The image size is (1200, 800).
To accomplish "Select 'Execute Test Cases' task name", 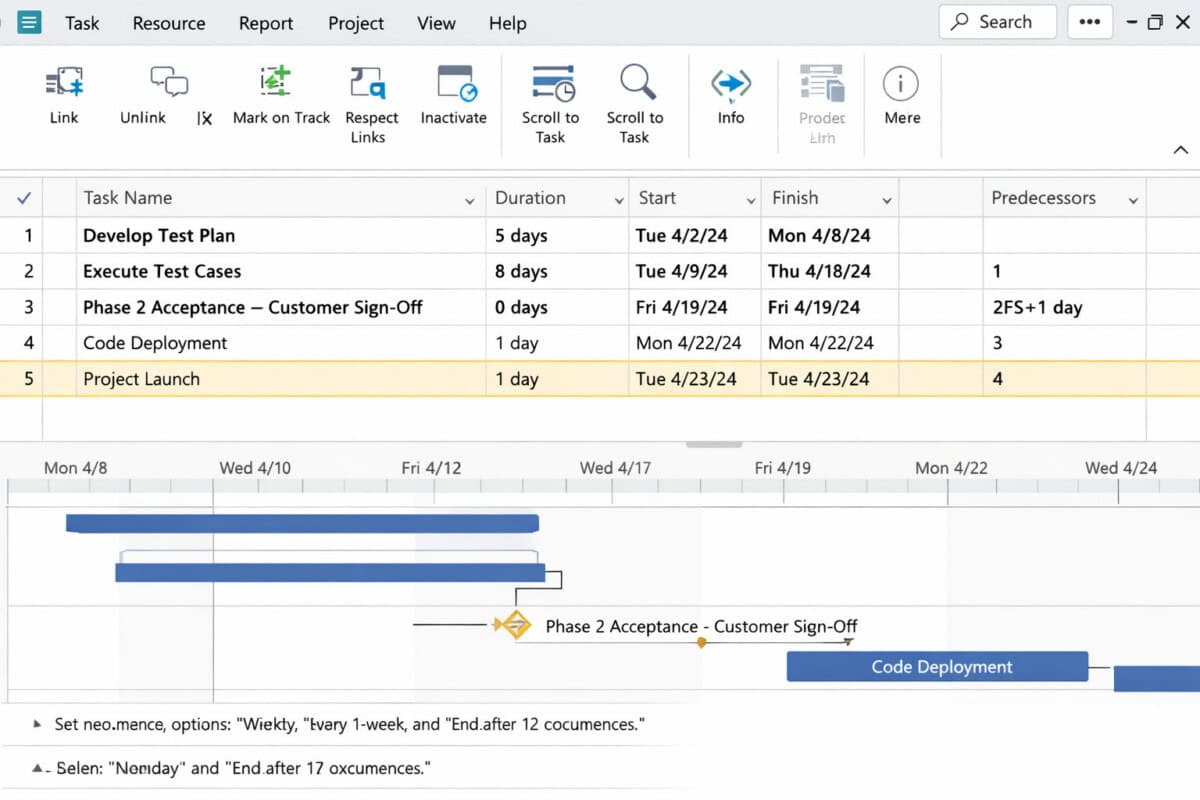I will pos(162,271).
